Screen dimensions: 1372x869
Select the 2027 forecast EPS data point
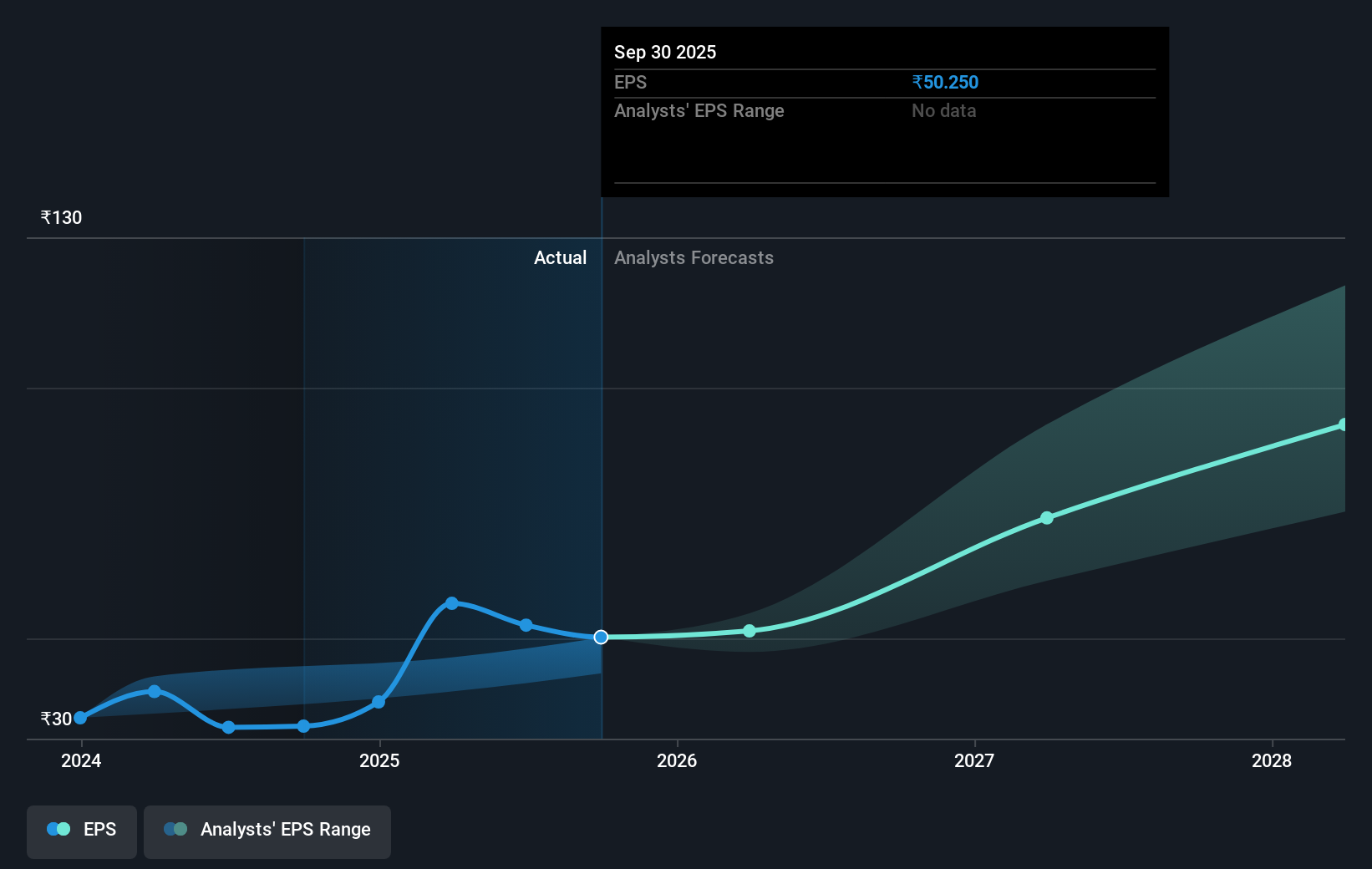coord(1046,518)
